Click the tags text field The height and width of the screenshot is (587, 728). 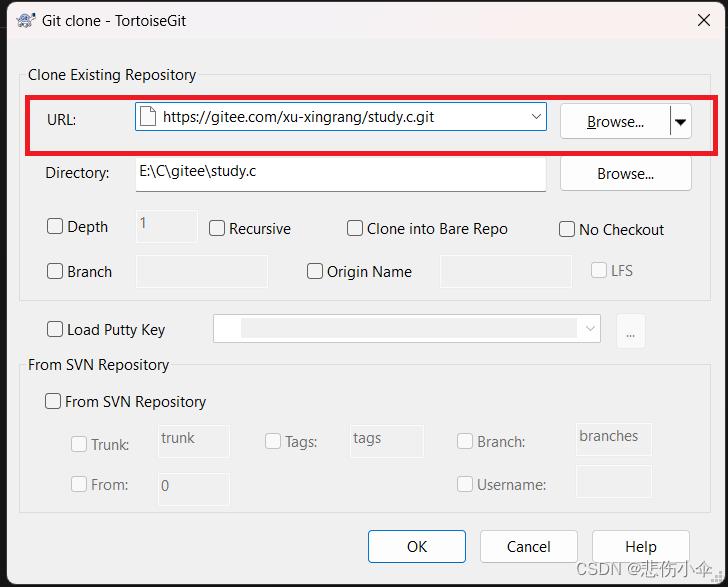click(x=387, y=441)
